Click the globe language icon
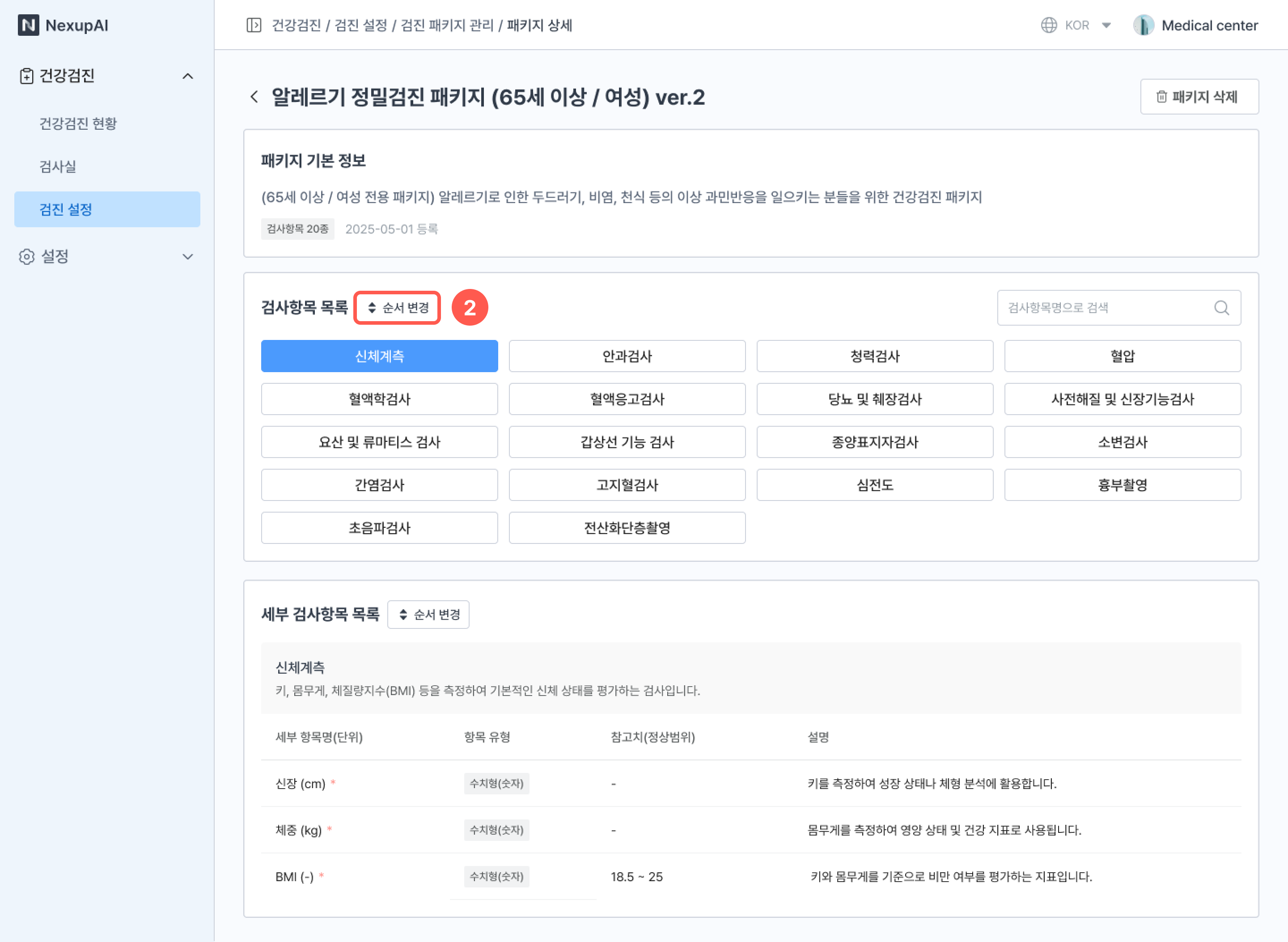The width and height of the screenshot is (1288, 942). coord(1049,25)
